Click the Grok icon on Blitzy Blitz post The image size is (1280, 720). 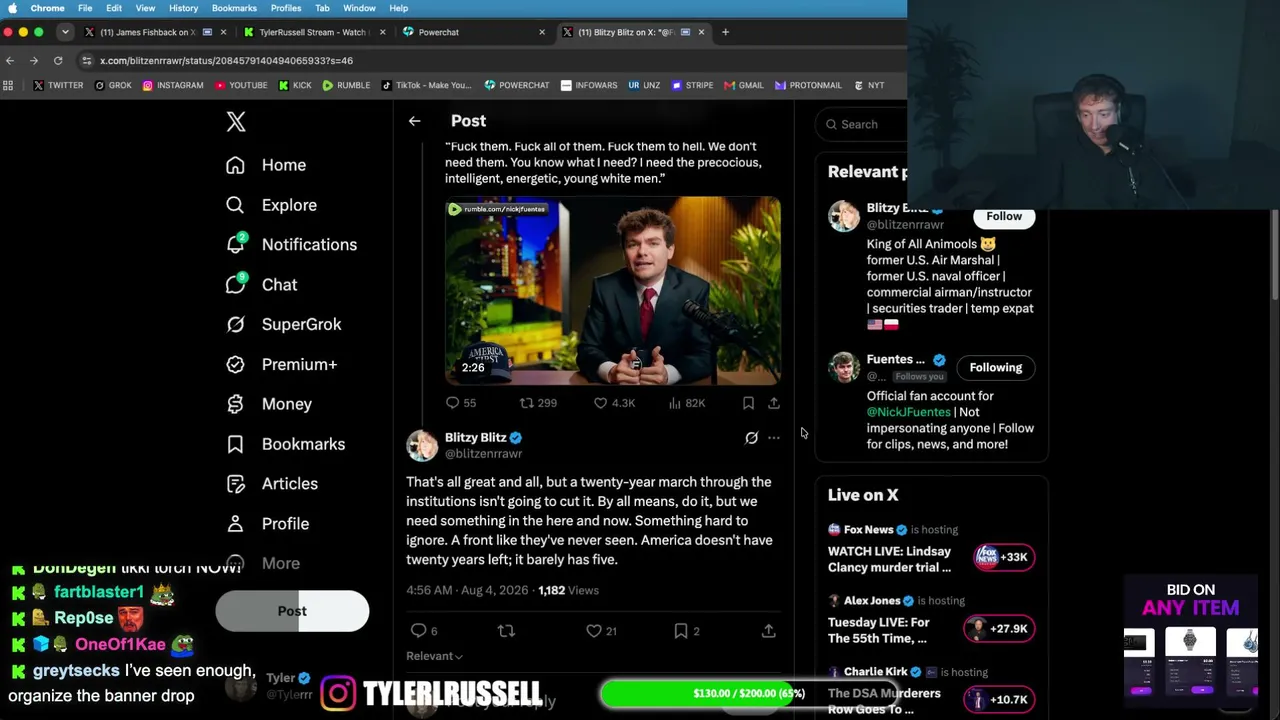(751, 438)
